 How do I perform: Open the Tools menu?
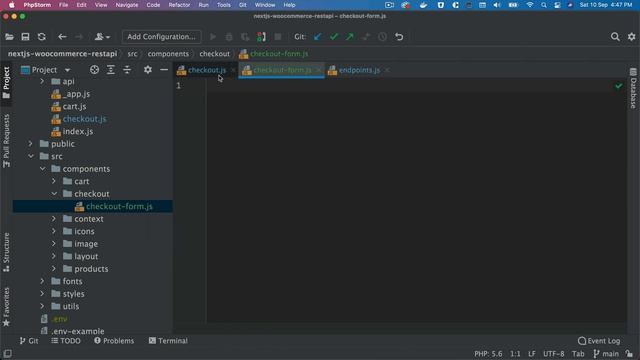[223, 5]
